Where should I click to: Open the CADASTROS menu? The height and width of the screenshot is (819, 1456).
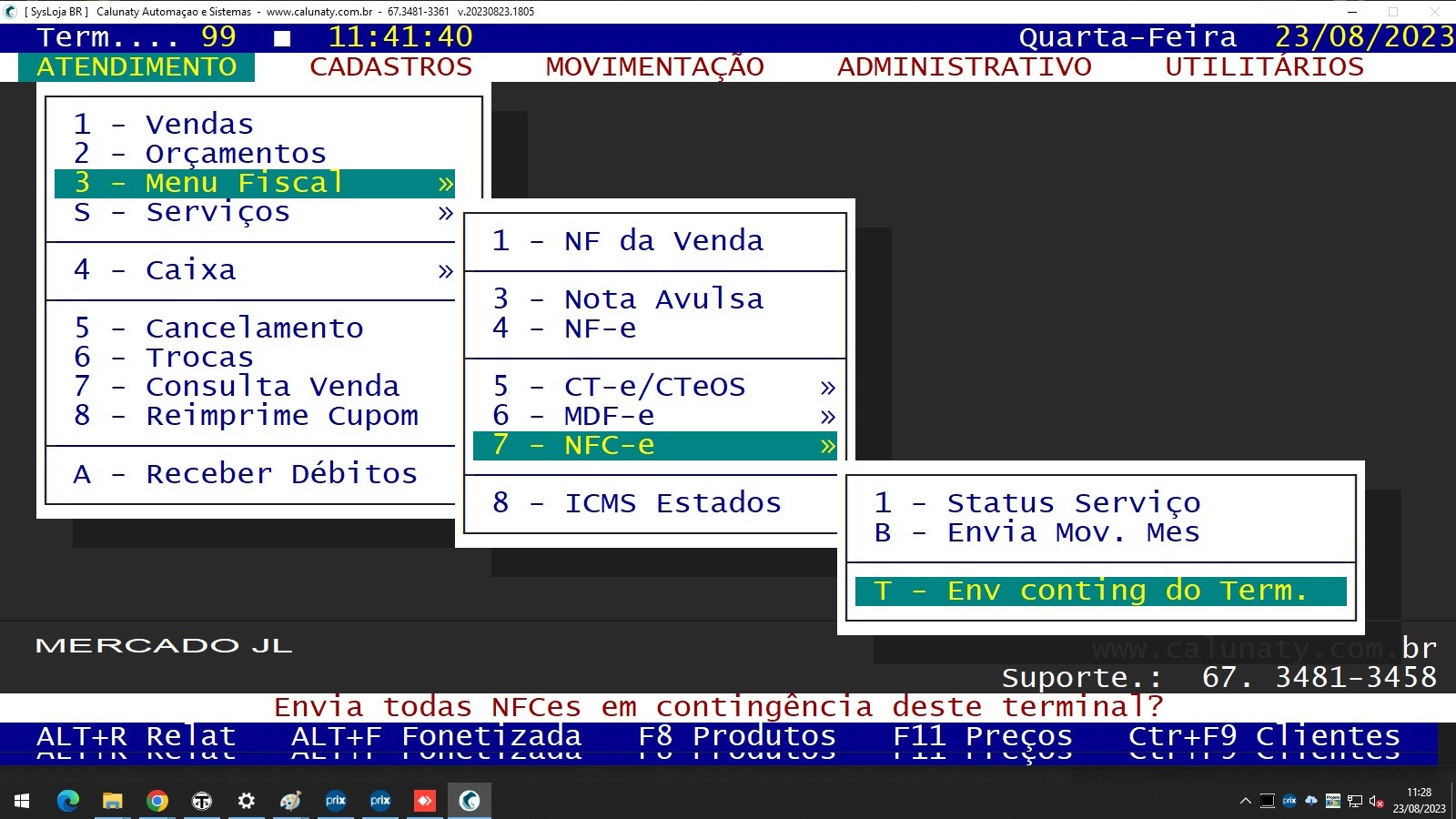point(390,66)
